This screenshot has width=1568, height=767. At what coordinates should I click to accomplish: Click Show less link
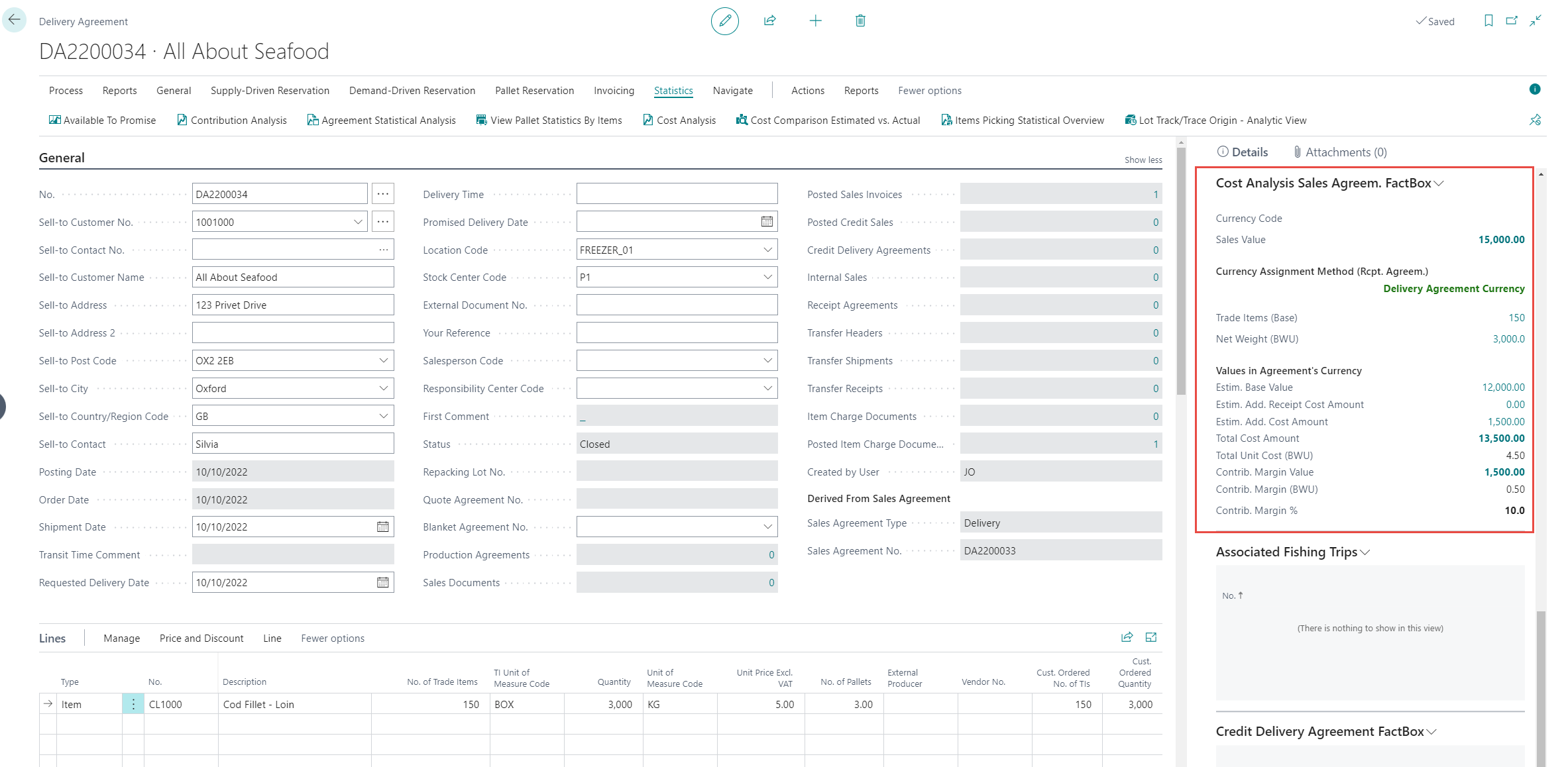pos(1143,160)
